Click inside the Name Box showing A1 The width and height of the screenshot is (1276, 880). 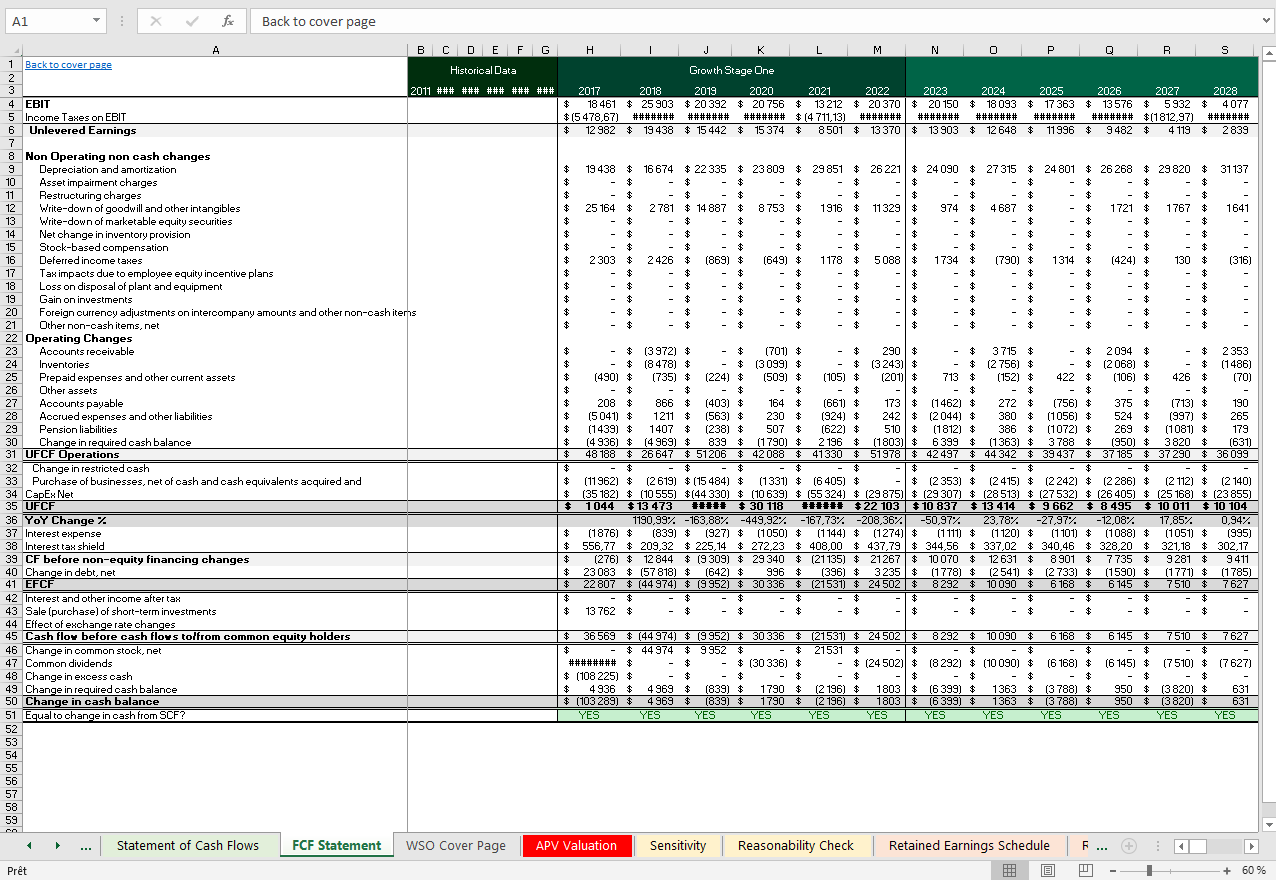coord(48,21)
